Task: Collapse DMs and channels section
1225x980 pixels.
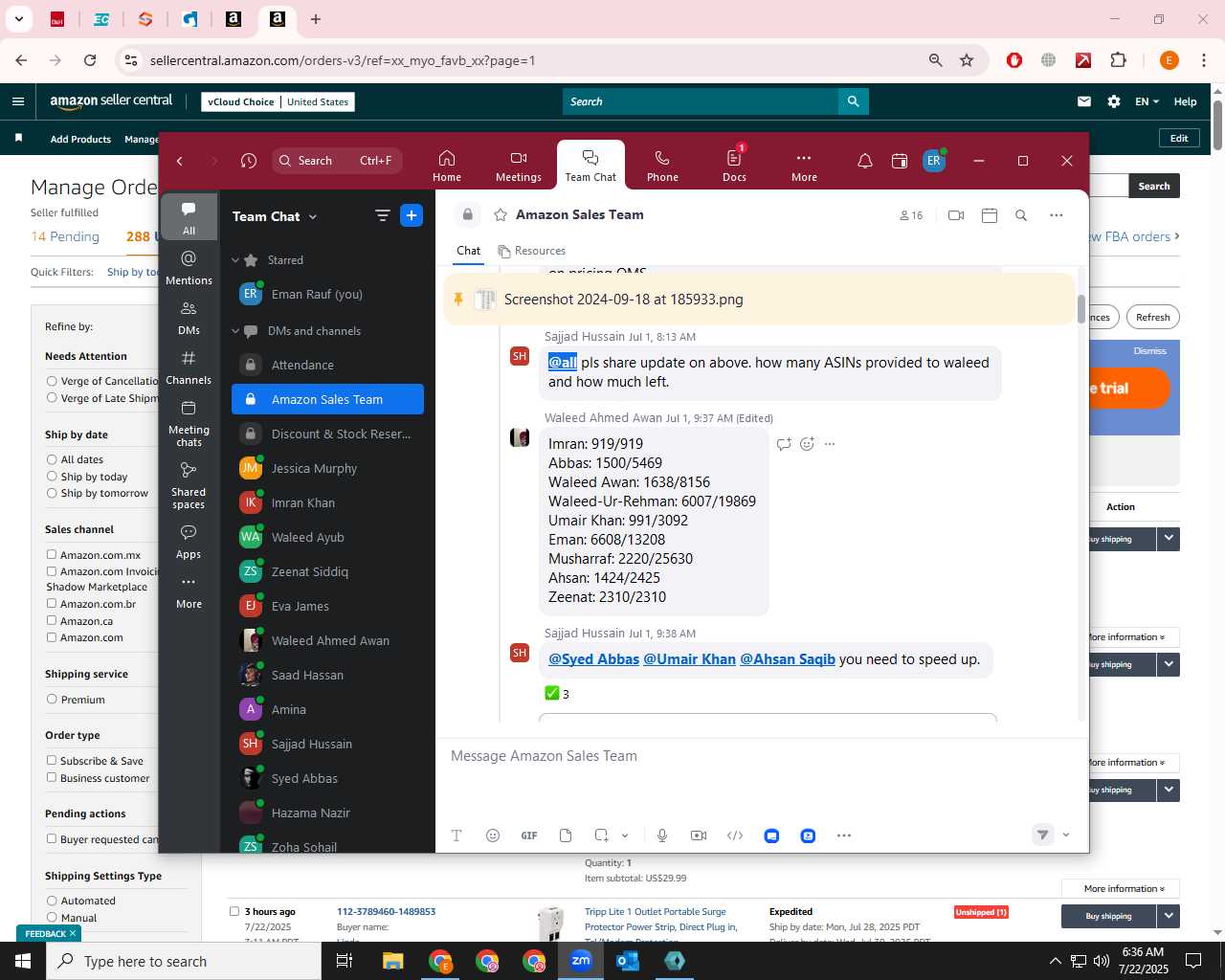Action: [235, 331]
